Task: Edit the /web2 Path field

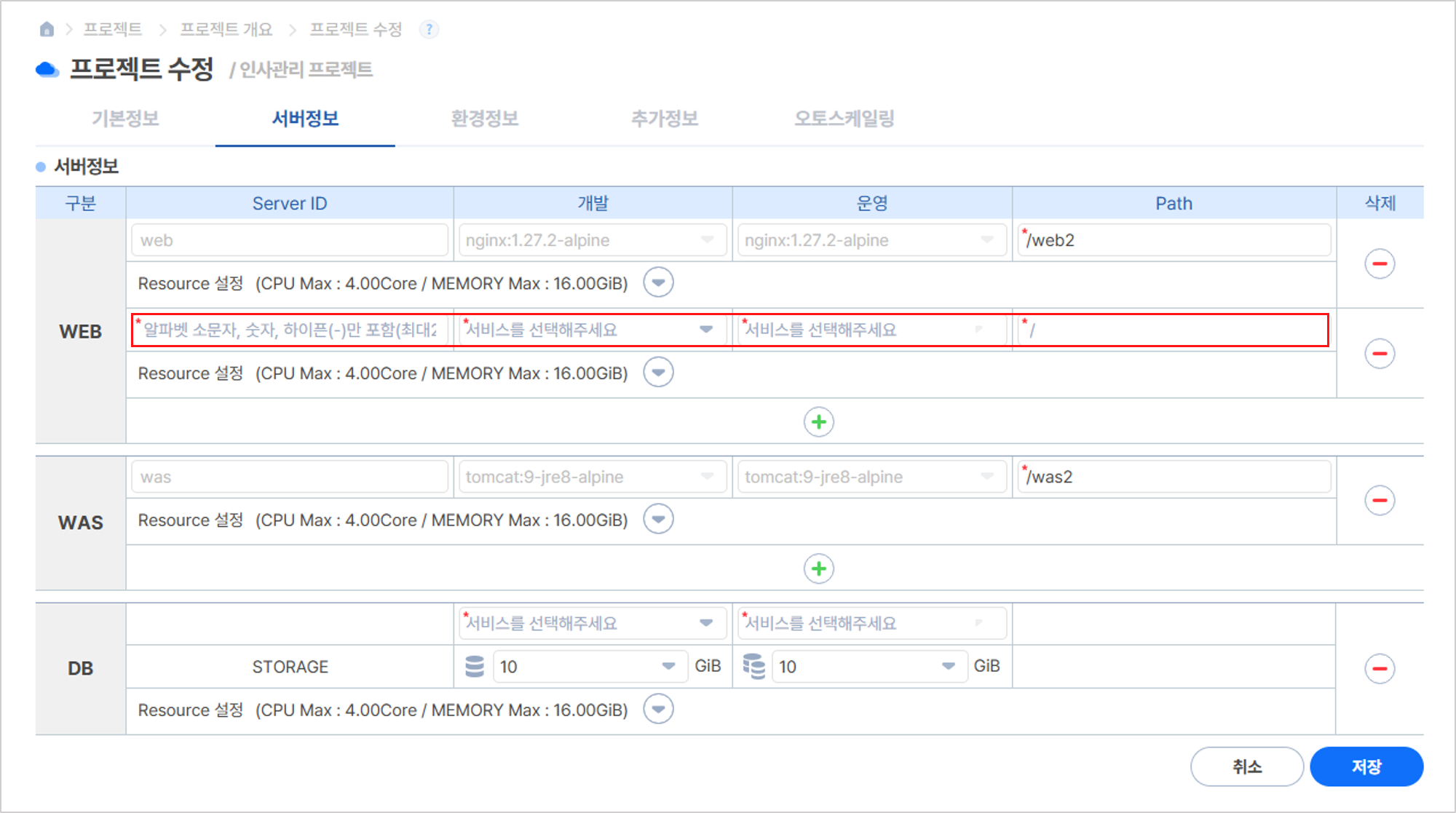Action: click(x=1174, y=240)
